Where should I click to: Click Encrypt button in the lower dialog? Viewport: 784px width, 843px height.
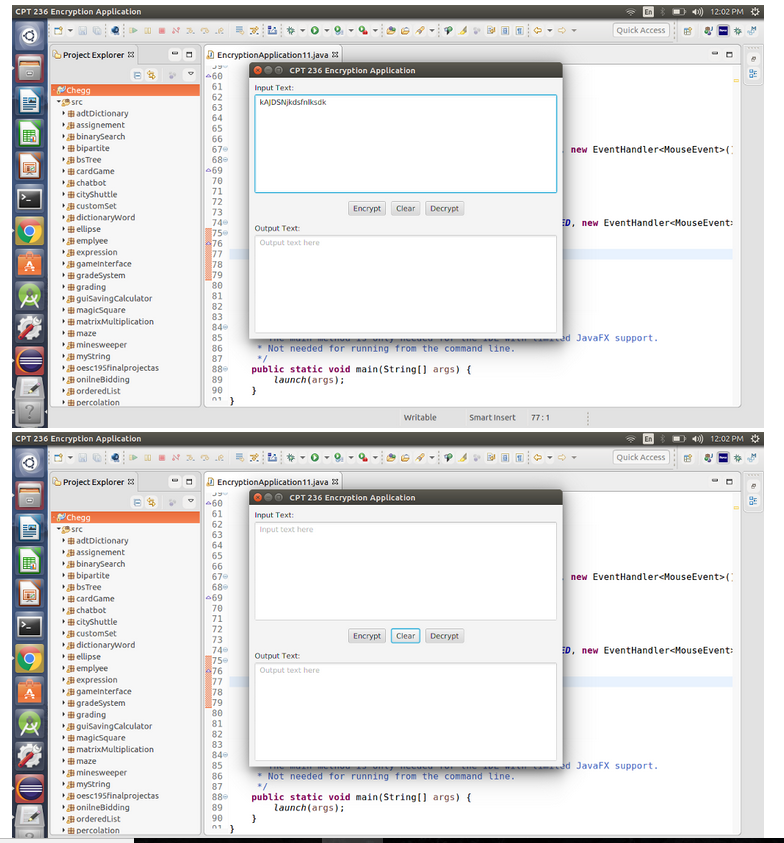(367, 636)
